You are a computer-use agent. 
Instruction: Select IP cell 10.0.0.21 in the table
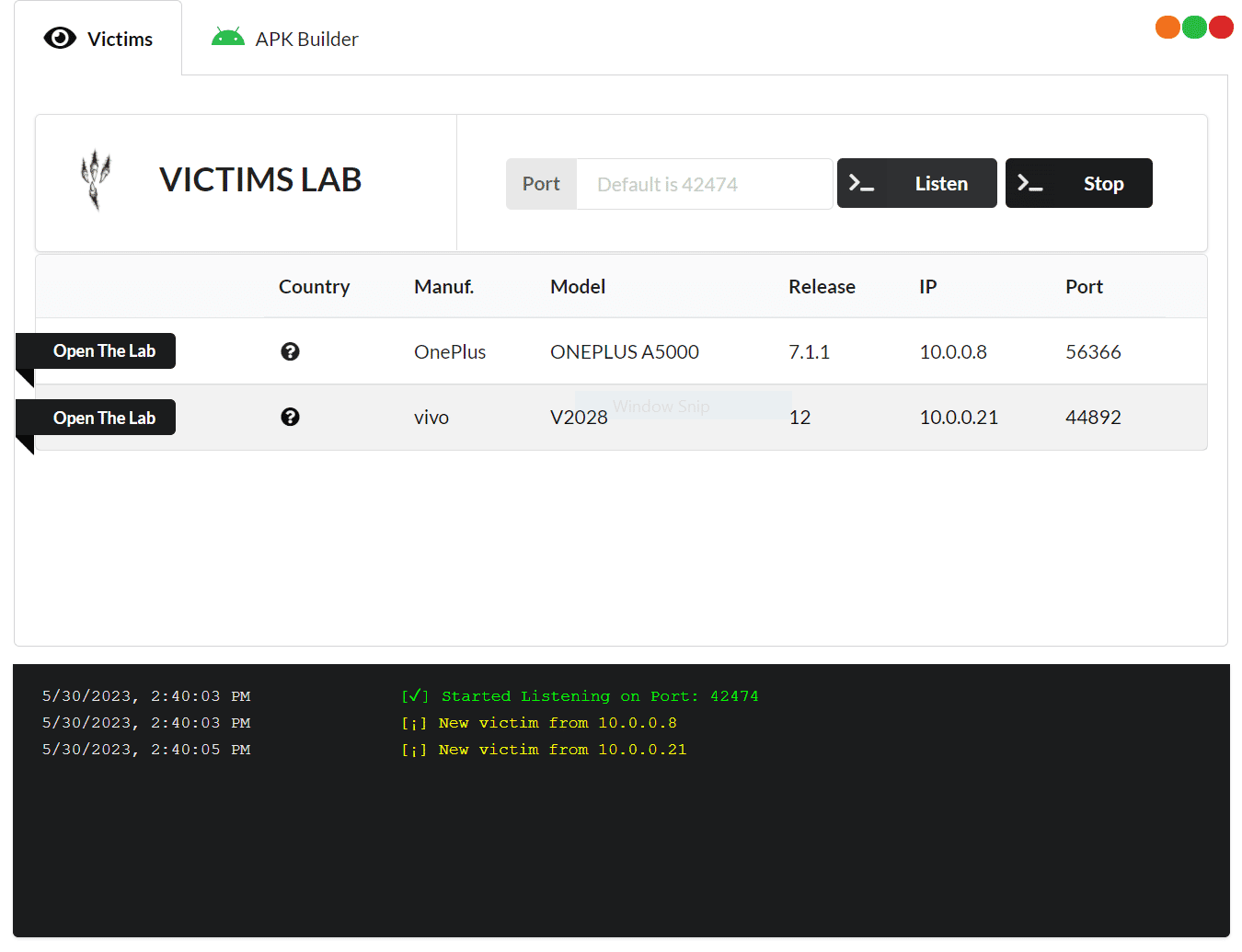click(959, 417)
